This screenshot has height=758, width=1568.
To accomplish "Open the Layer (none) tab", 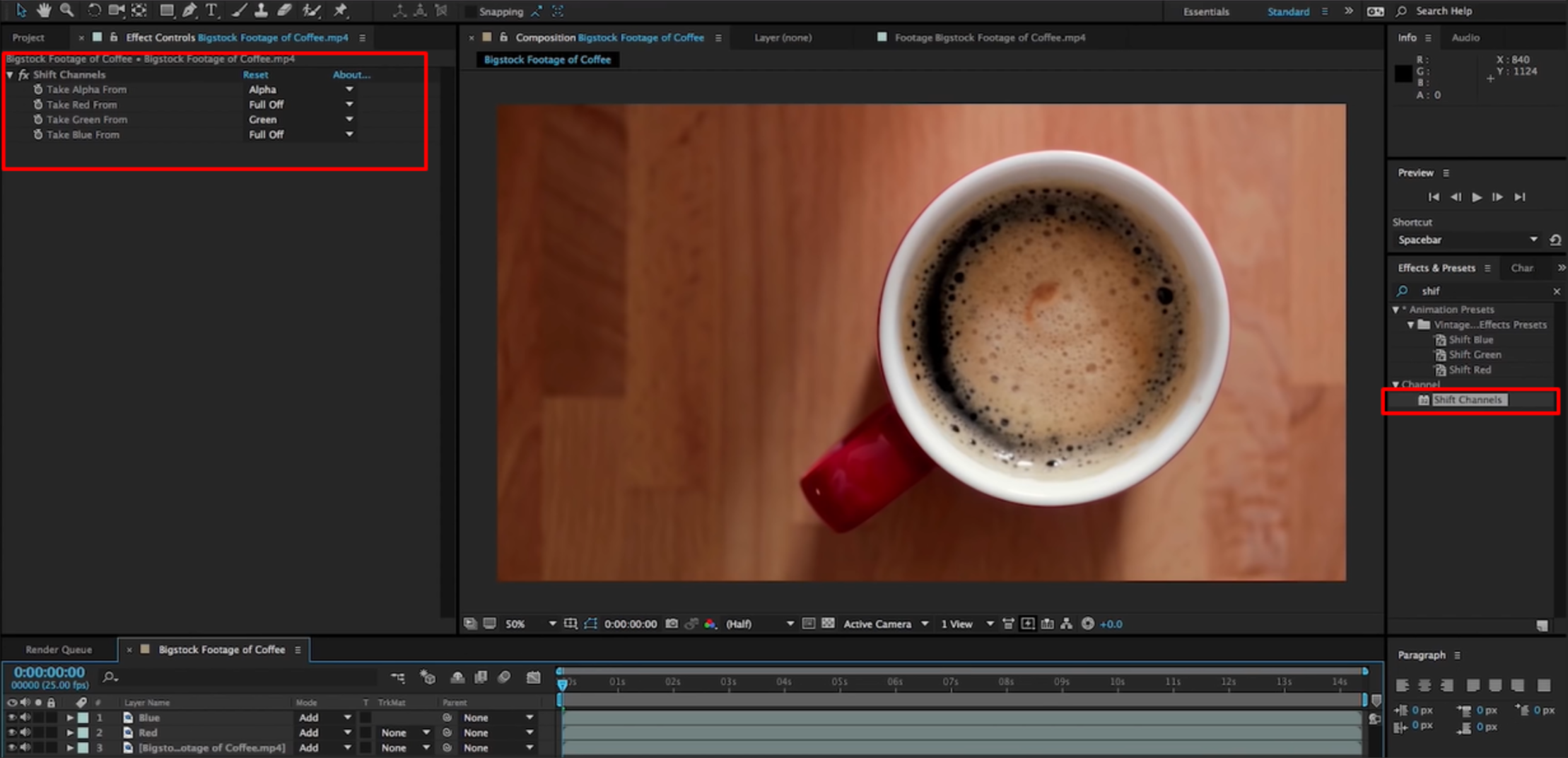I will (783, 37).
